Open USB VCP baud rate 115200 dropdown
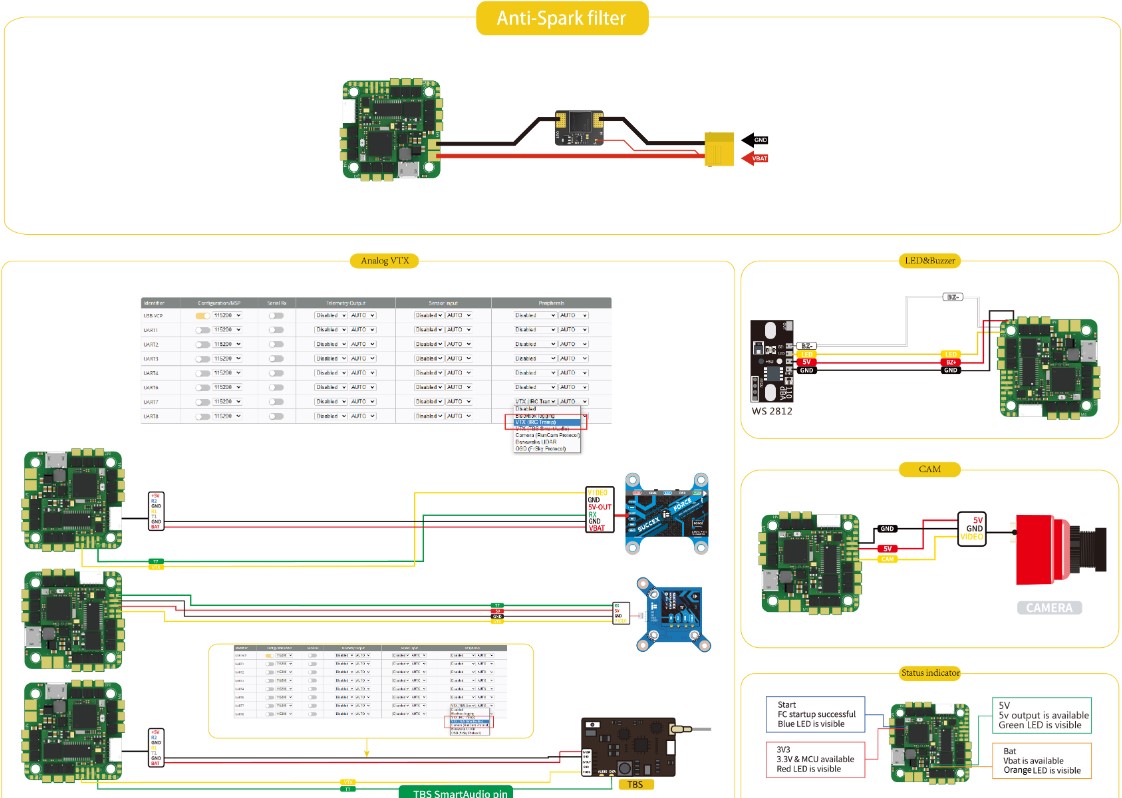The height and width of the screenshot is (798, 1122). (229, 315)
